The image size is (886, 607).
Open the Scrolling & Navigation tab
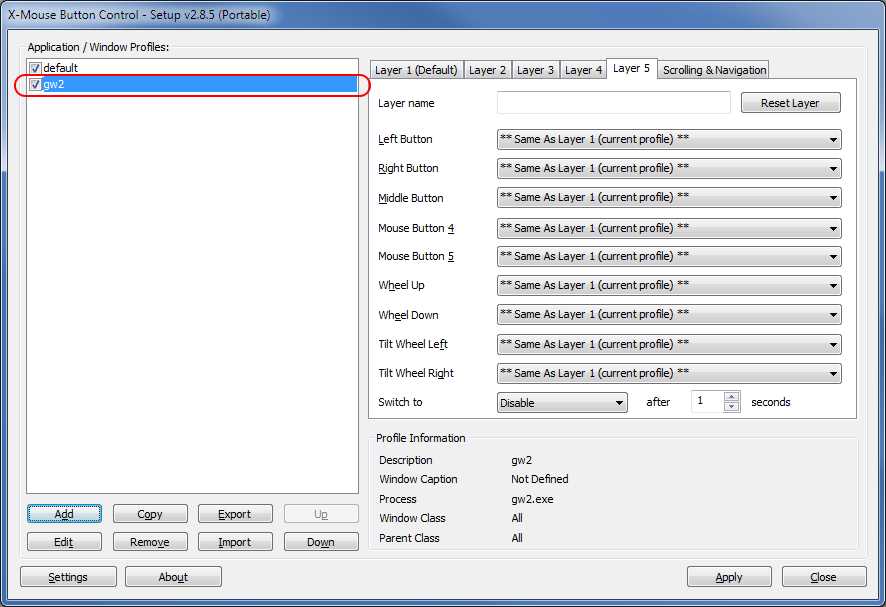714,70
